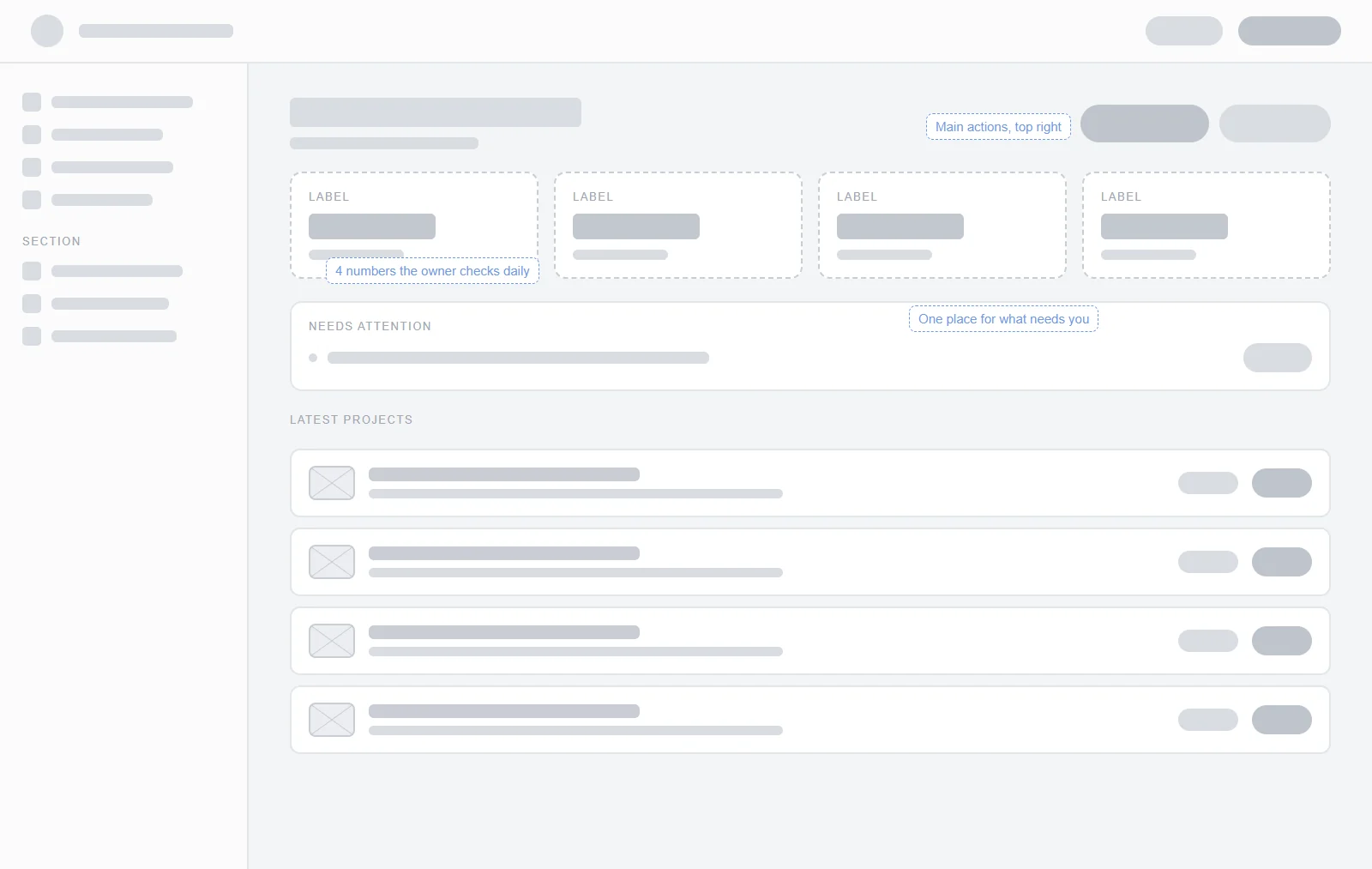Select the first sidebar item's square icon
The height and width of the screenshot is (869, 1372).
pos(32,102)
